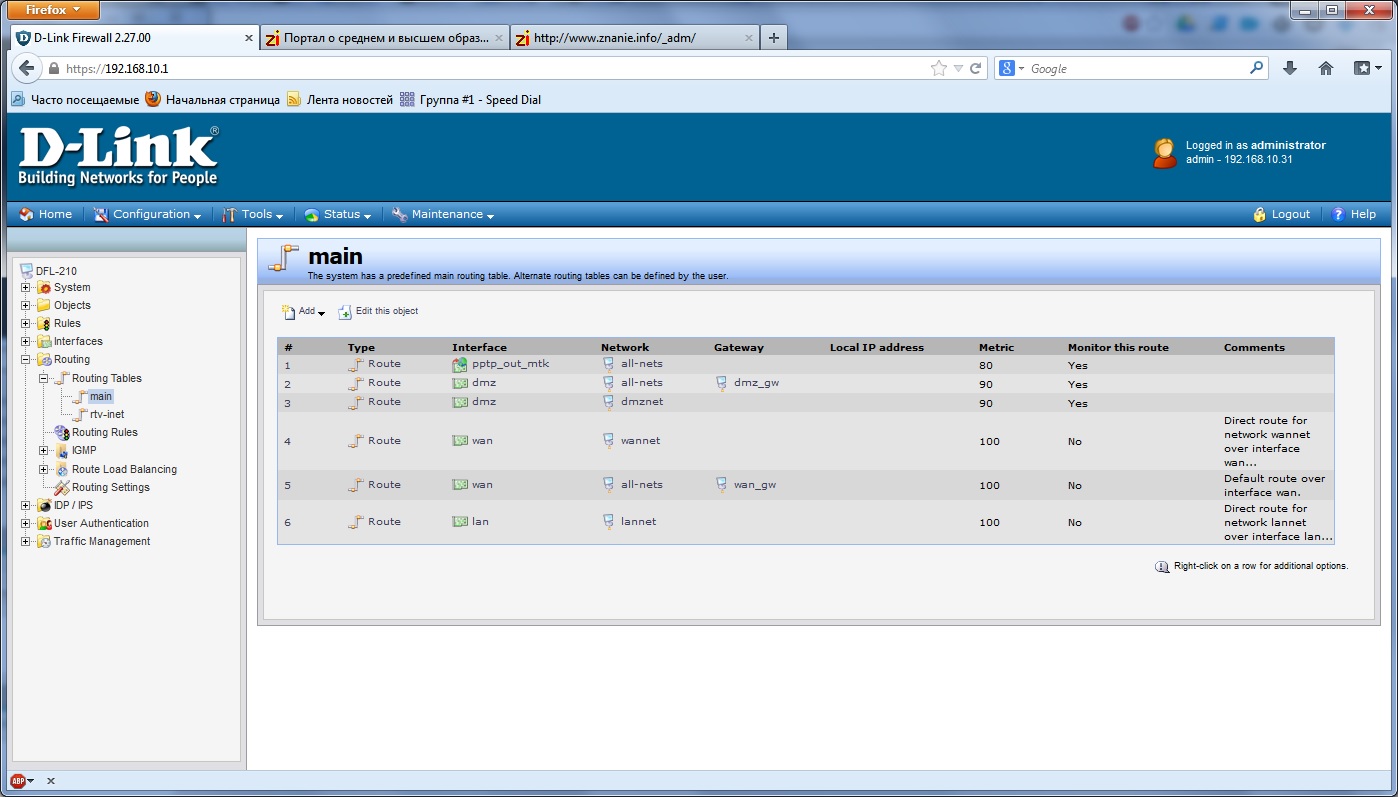The height and width of the screenshot is (797, 1398).
Task: Open the Firefox downloads arrow icon
Action: pos(1290,68)
